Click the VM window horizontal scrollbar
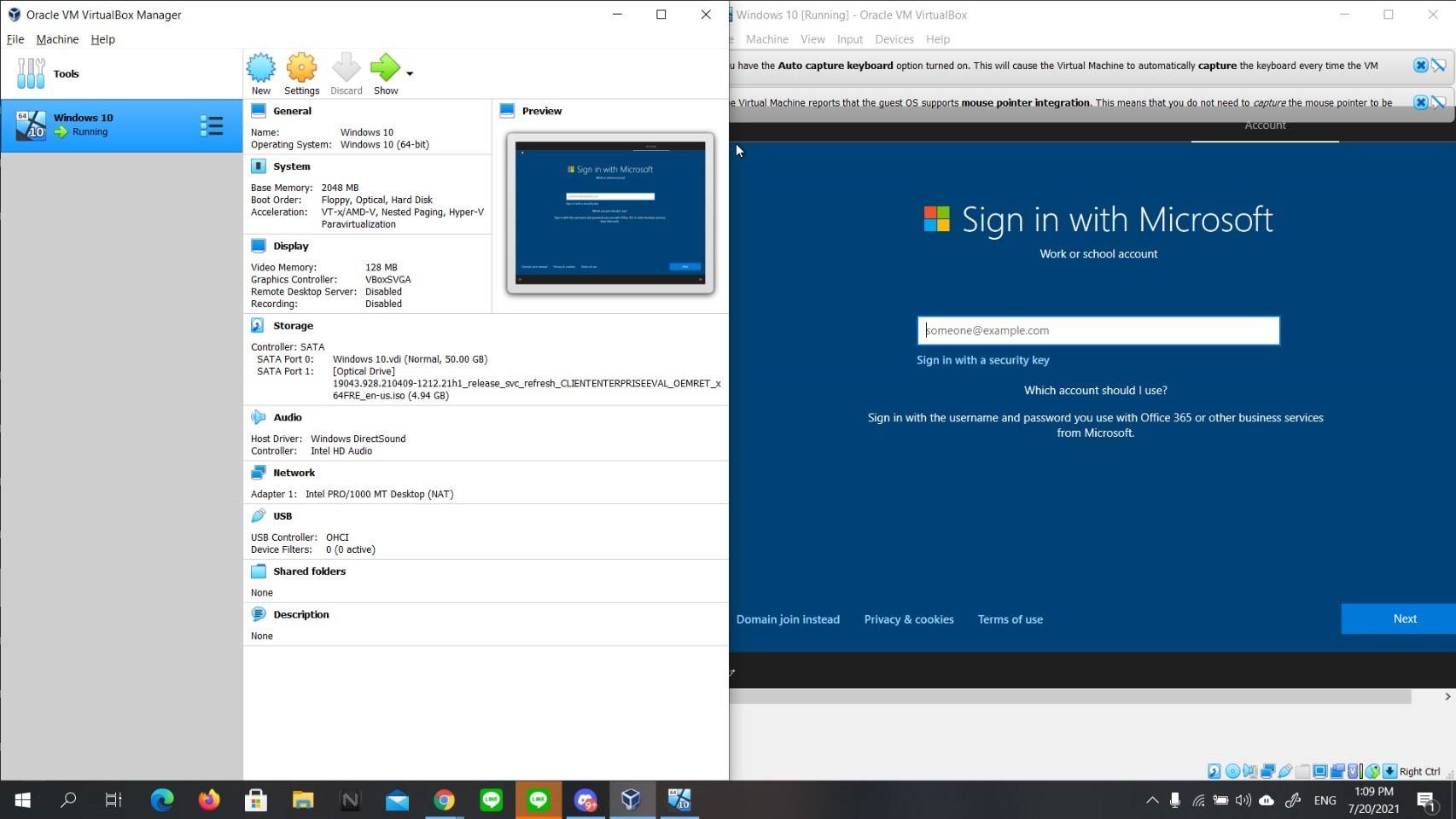 click(1070, 697)
